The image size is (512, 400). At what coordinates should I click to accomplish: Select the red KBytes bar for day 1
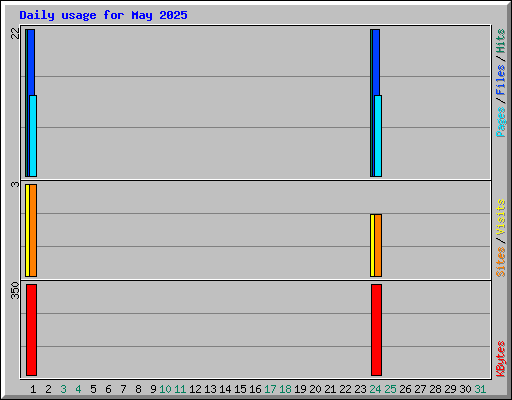tap(31, 330)
